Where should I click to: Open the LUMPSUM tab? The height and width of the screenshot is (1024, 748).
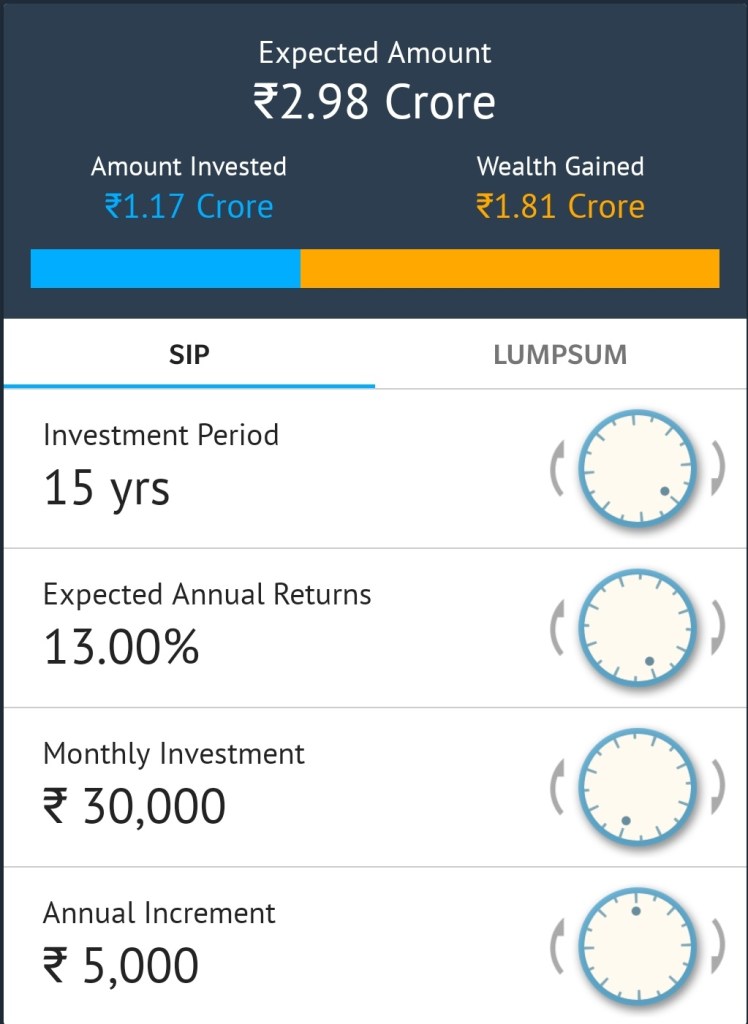[560, 355]
